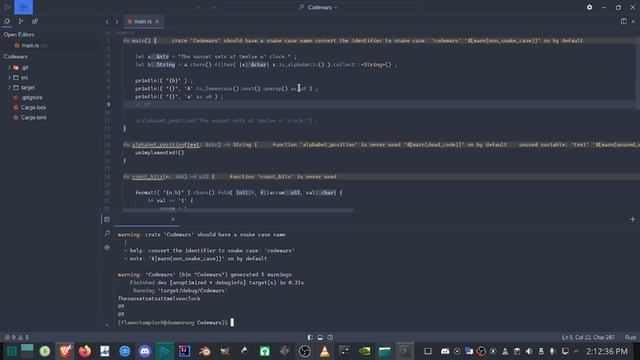Open the Cargo.lock file

pos(33,107)
